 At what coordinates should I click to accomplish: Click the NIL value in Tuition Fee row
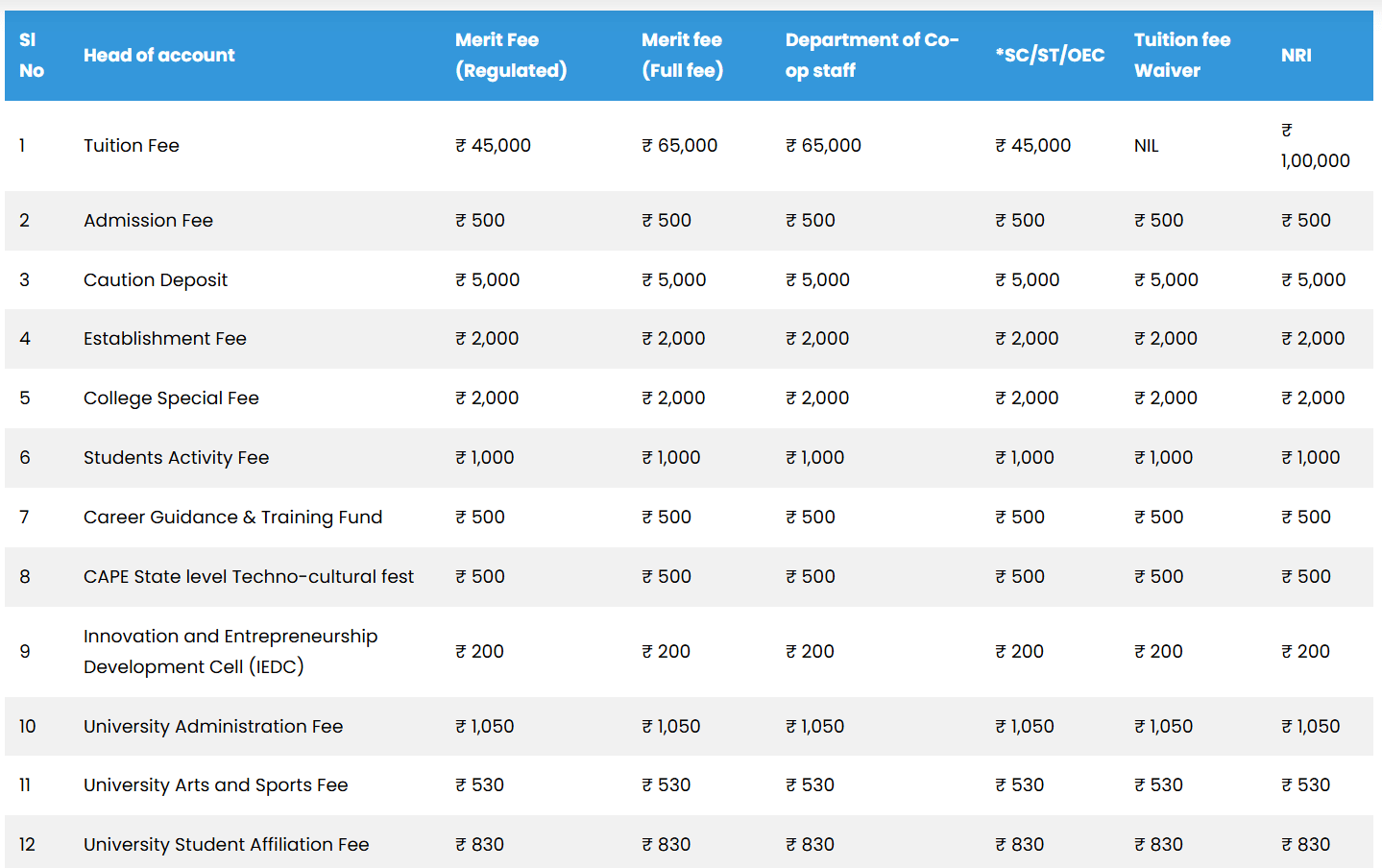[x=1146, y=146]
